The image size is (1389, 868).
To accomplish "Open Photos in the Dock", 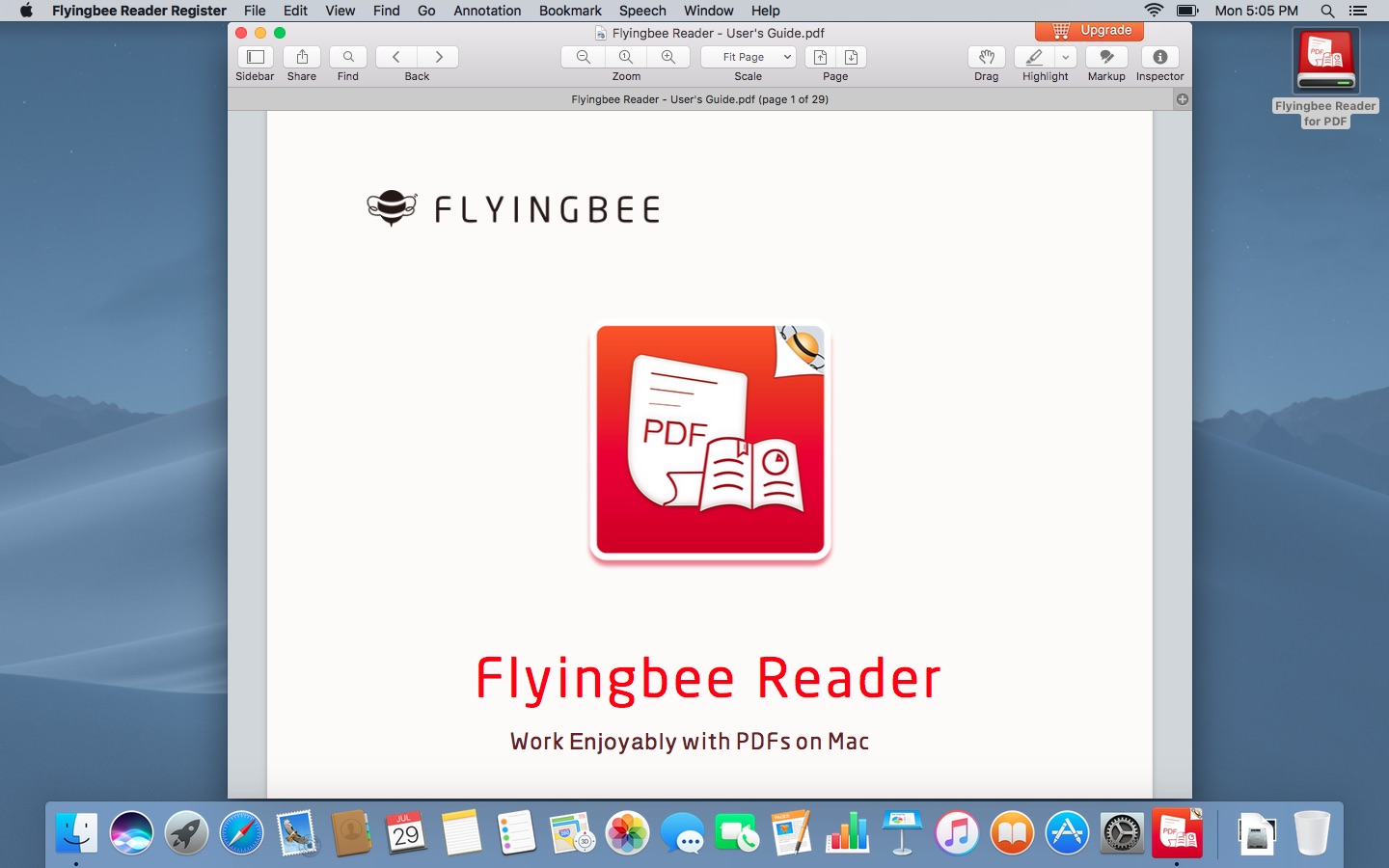I will pos(627,833).
